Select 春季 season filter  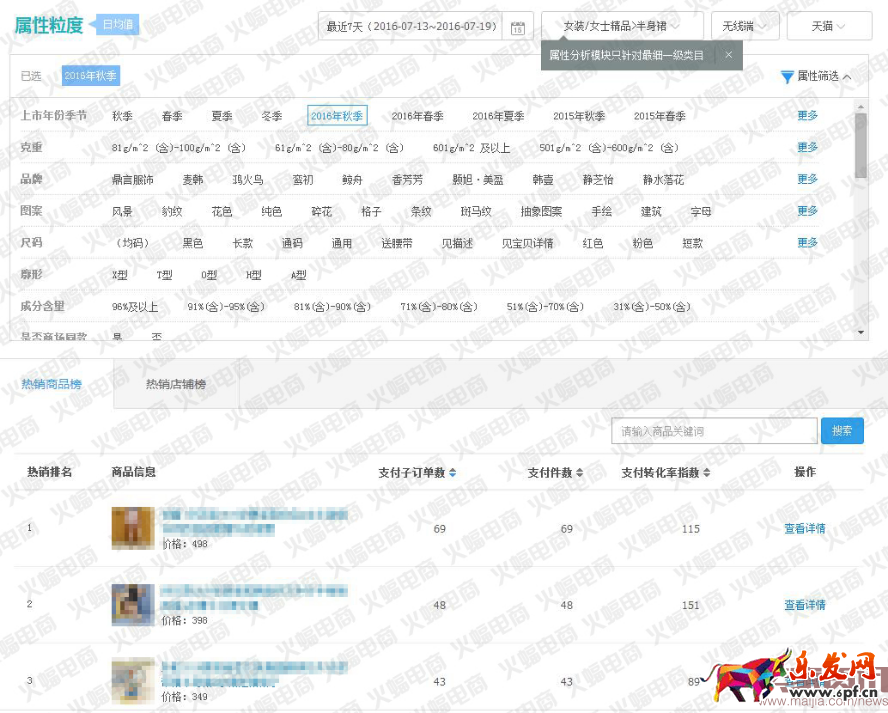[172, 116]
